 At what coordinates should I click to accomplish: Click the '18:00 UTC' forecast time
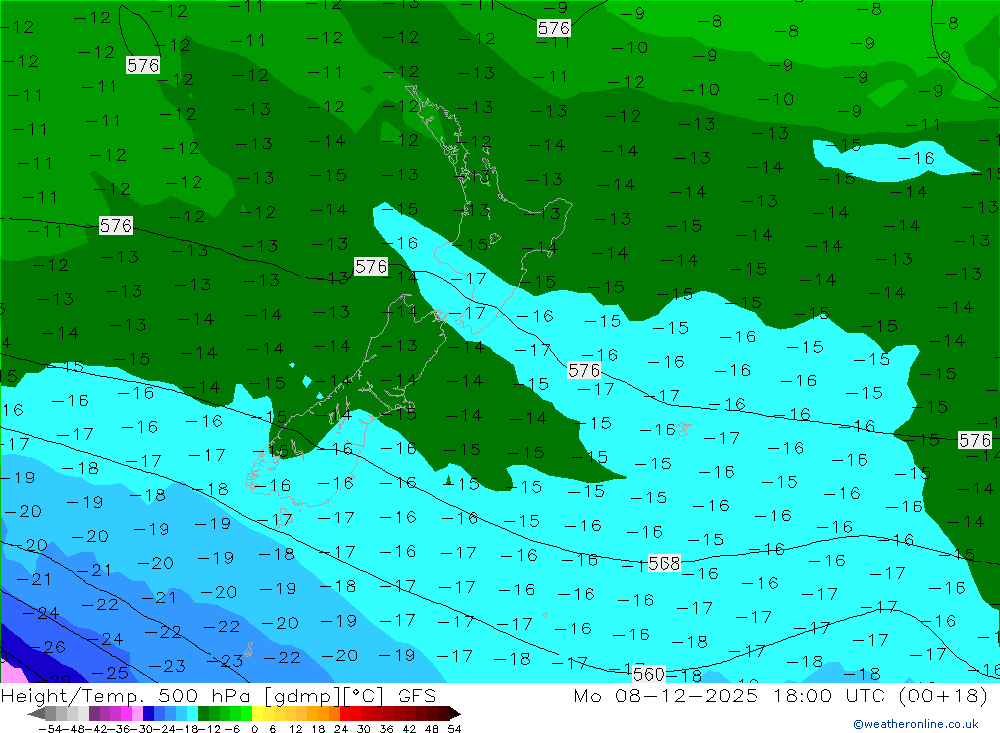coord(832,695)
